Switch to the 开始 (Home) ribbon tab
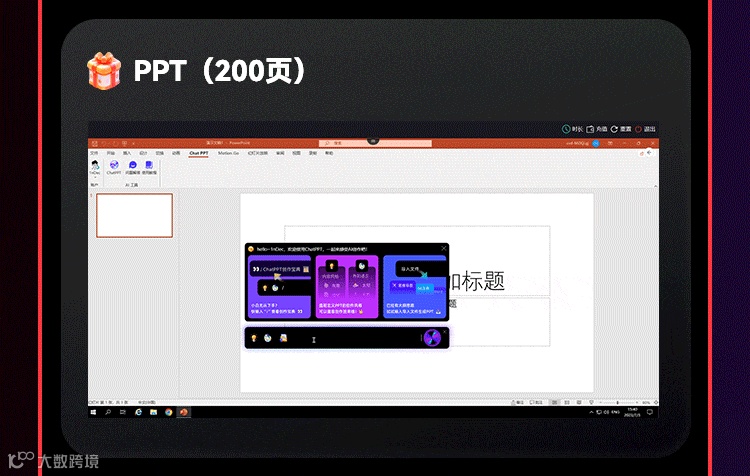750x476 pixels. [x=110, y=153]
